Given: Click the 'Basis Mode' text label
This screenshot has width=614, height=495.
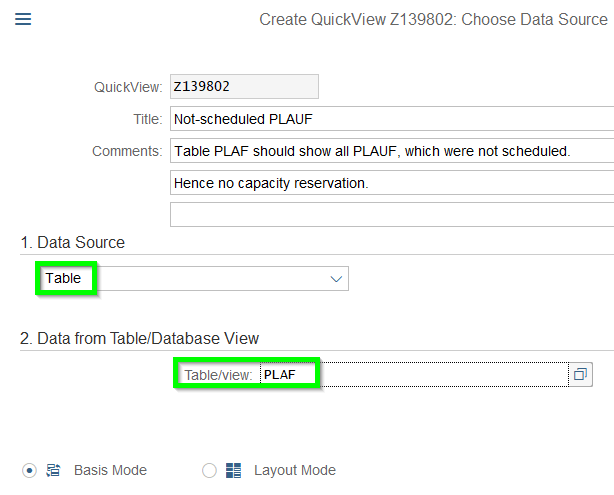Looking at the screenshot, I should (x=110, y=470).
